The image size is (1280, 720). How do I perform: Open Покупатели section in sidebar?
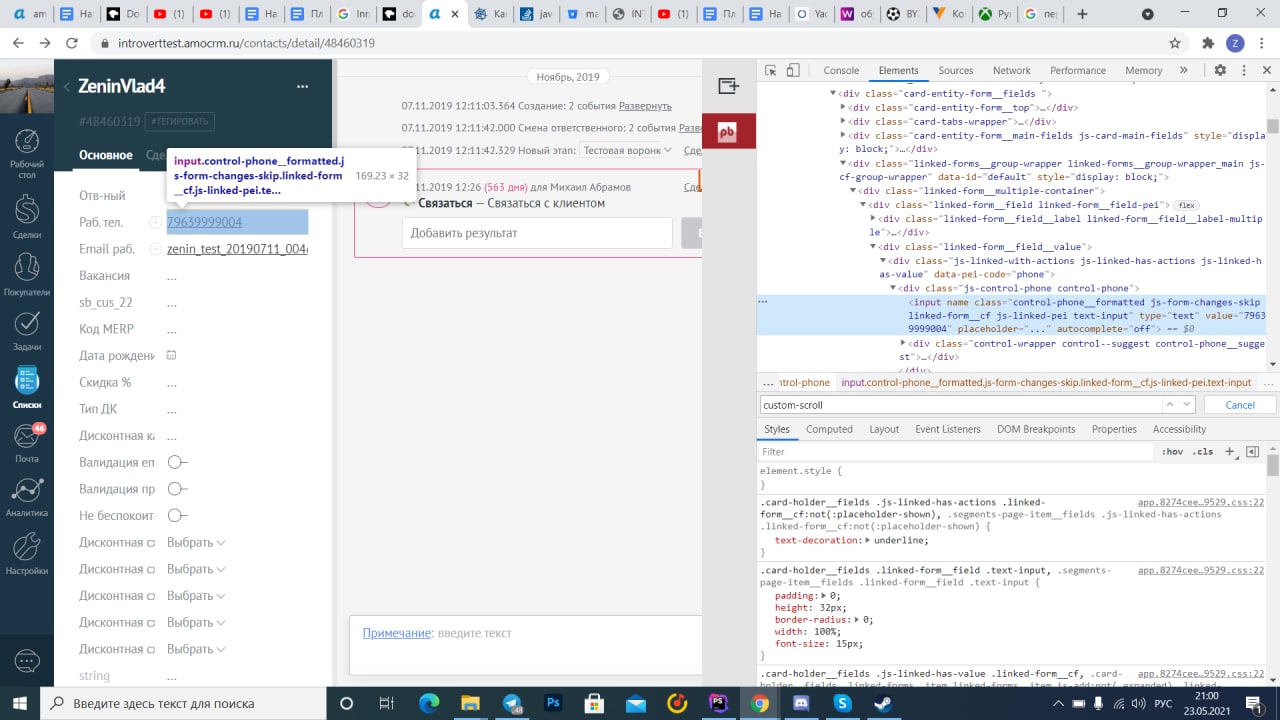point(27,275)
